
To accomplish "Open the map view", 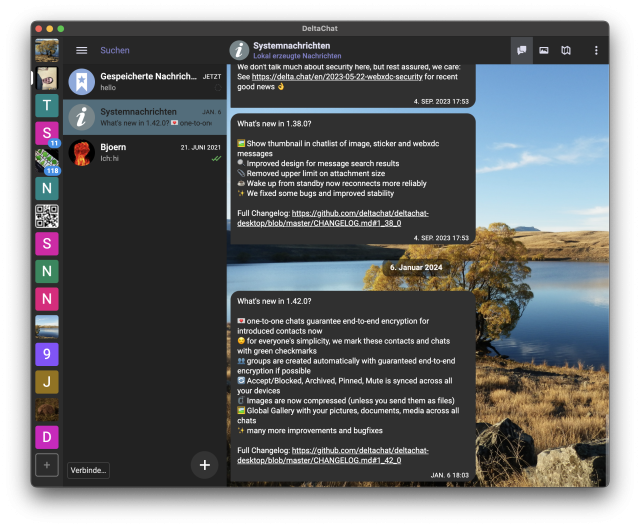I will click(x=566, y=50).
